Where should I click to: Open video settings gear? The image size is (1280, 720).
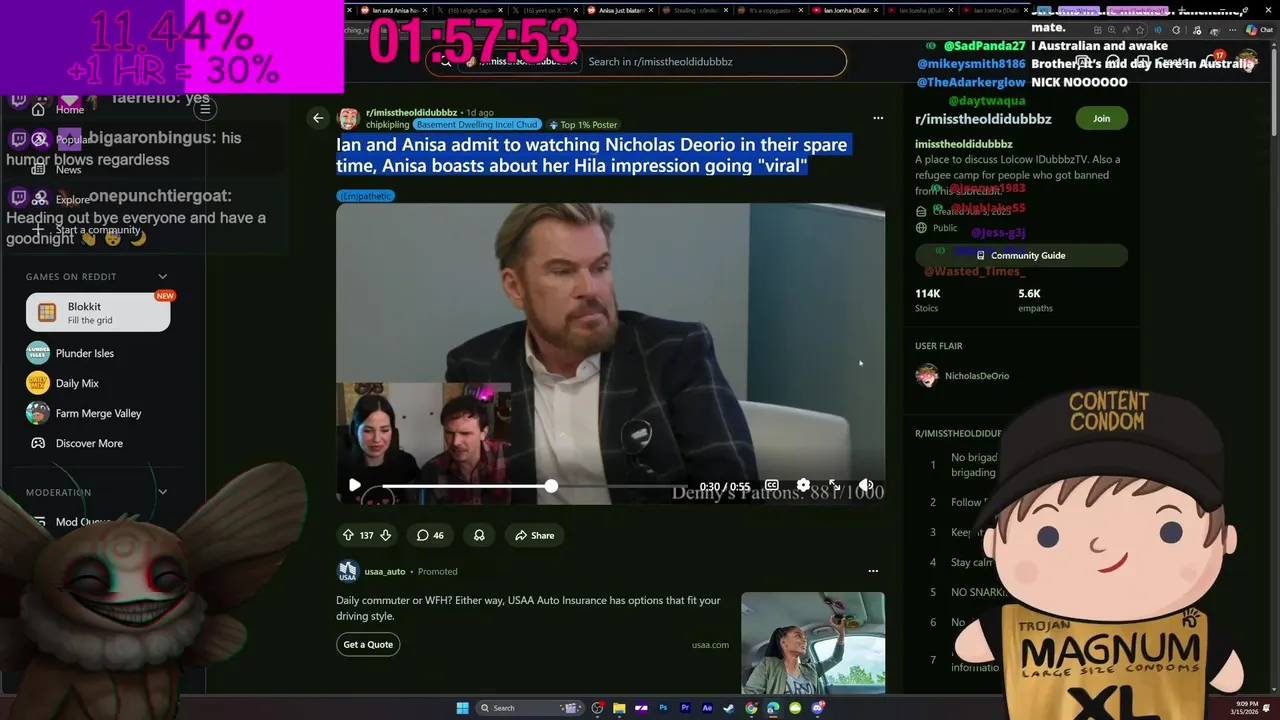point(803,485)
